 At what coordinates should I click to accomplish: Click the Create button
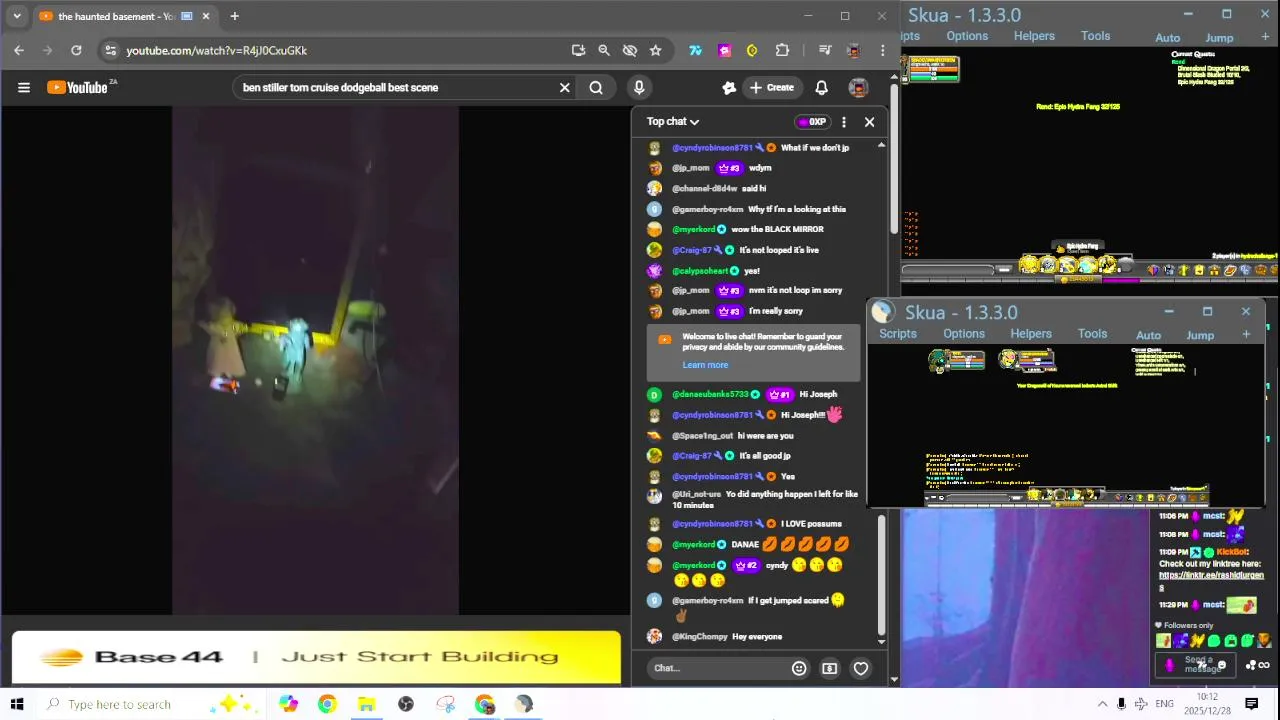tap(772, 88)
